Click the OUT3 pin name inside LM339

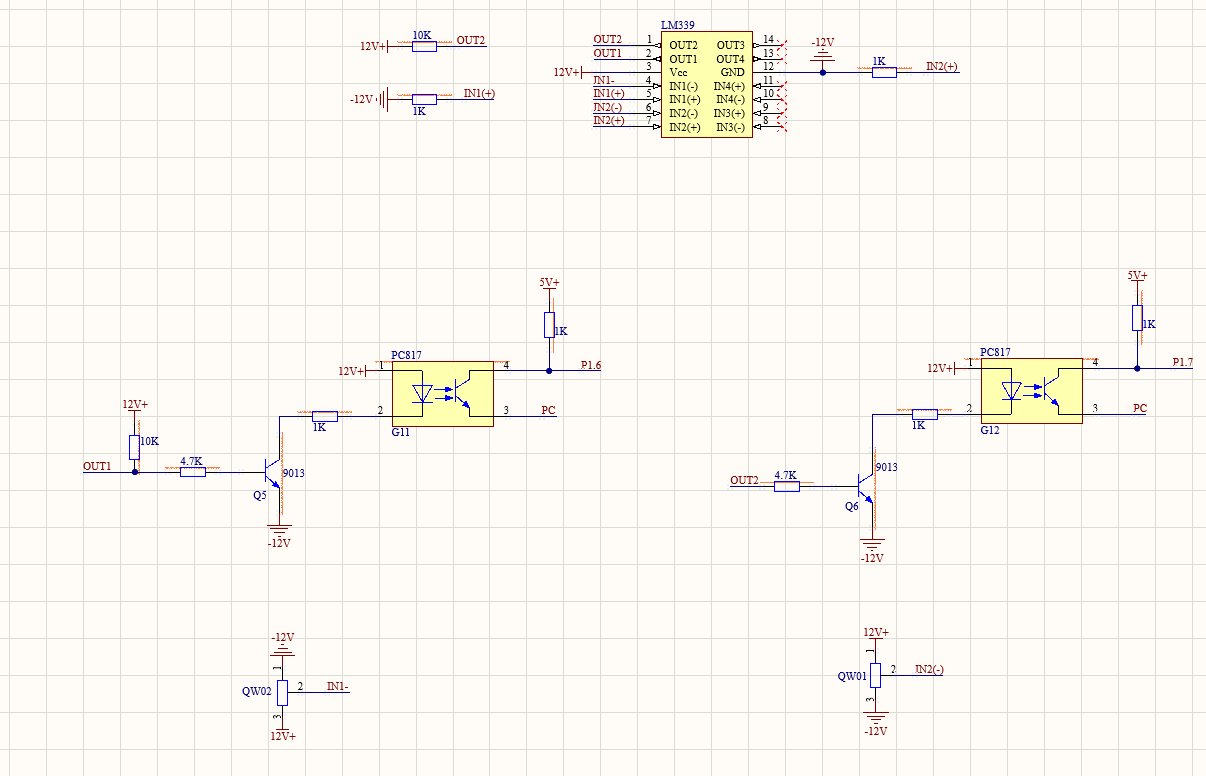730,45
